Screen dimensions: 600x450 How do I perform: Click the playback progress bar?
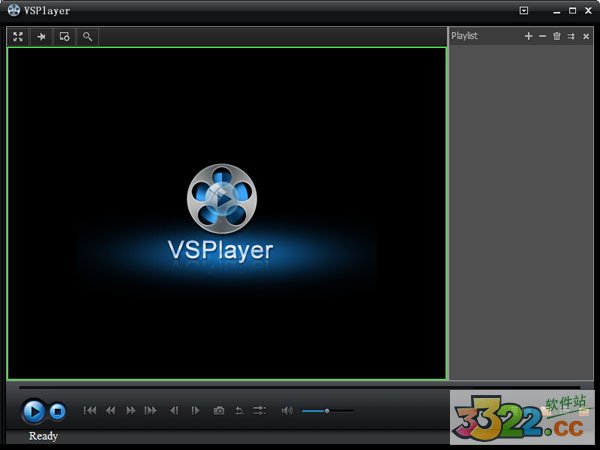(300, 388)
